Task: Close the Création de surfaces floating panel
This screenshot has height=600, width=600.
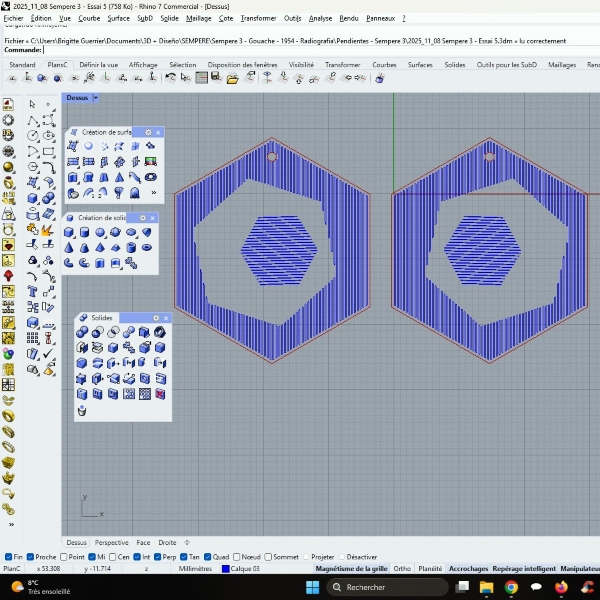Action: [158, 132]
